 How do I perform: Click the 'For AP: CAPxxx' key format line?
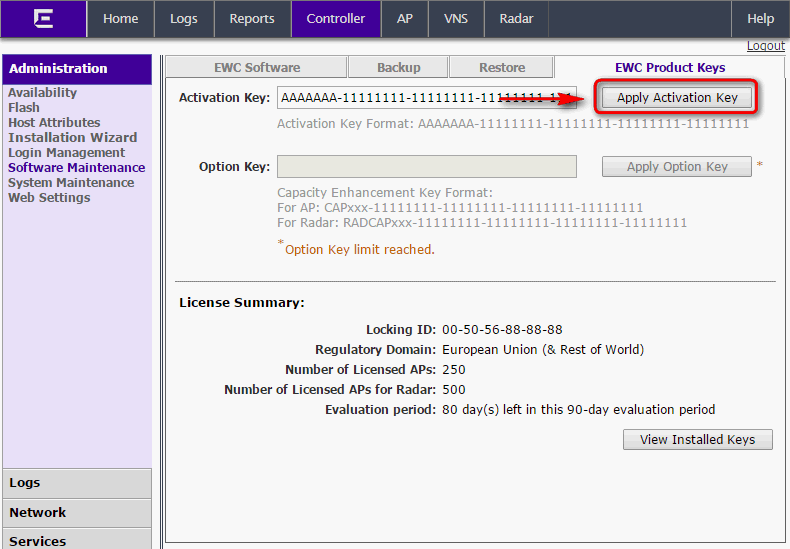pyautogui.click(x=460, y=208)
